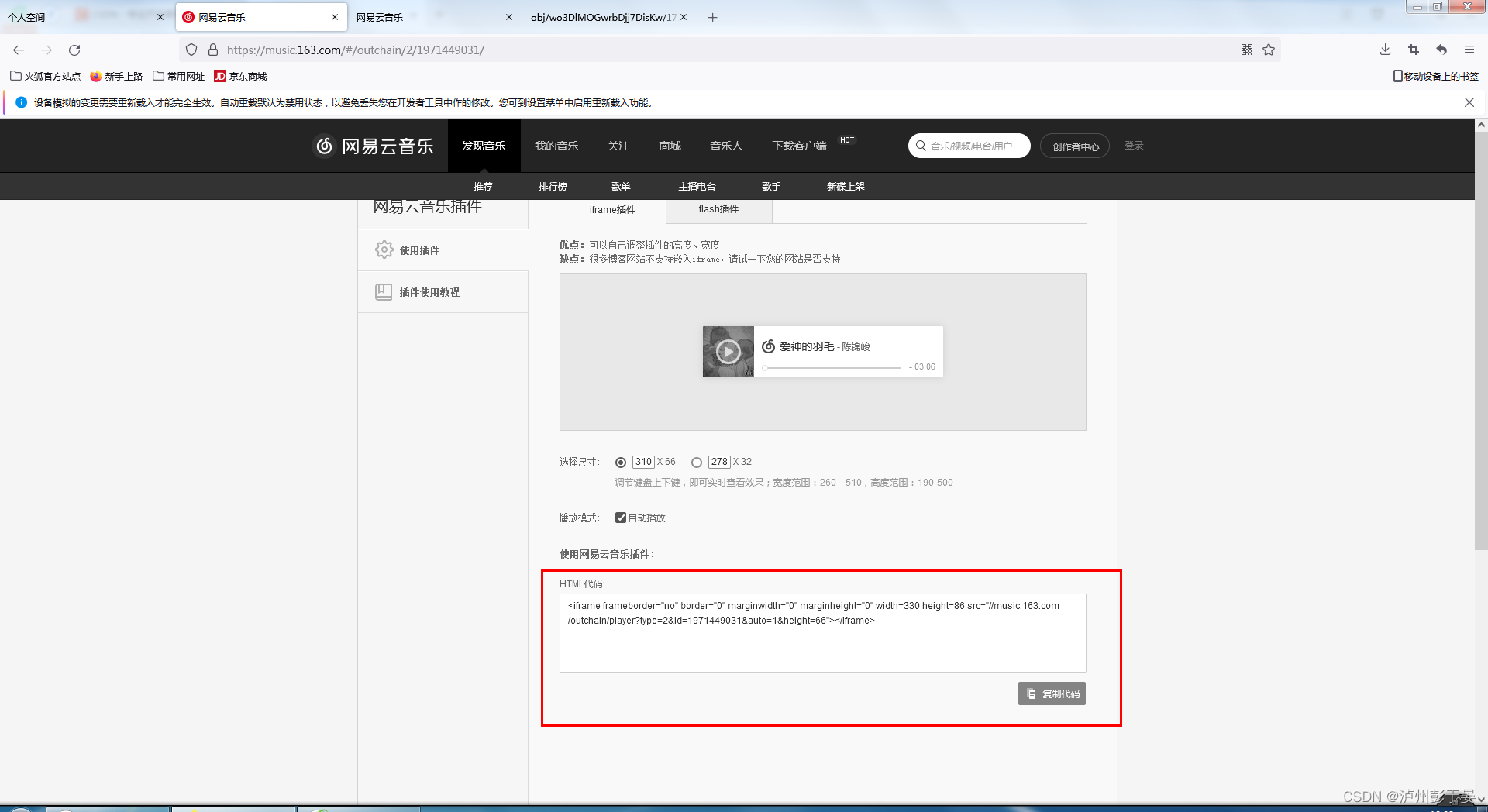Go to the 主播电台 subnav item
1488x812 pixels.
point(697,186)
